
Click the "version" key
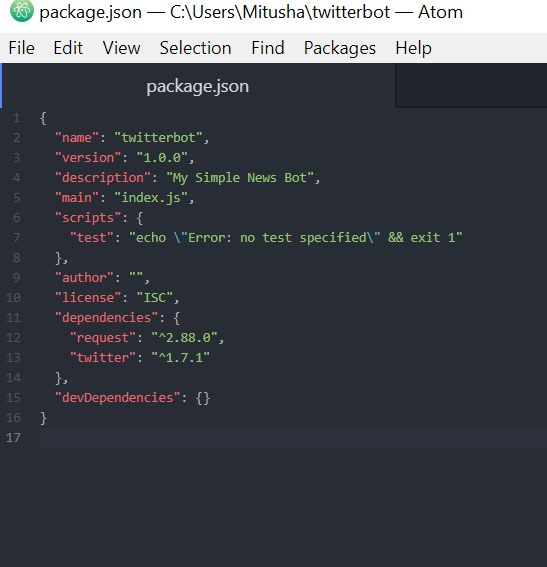tap(88, 158)
